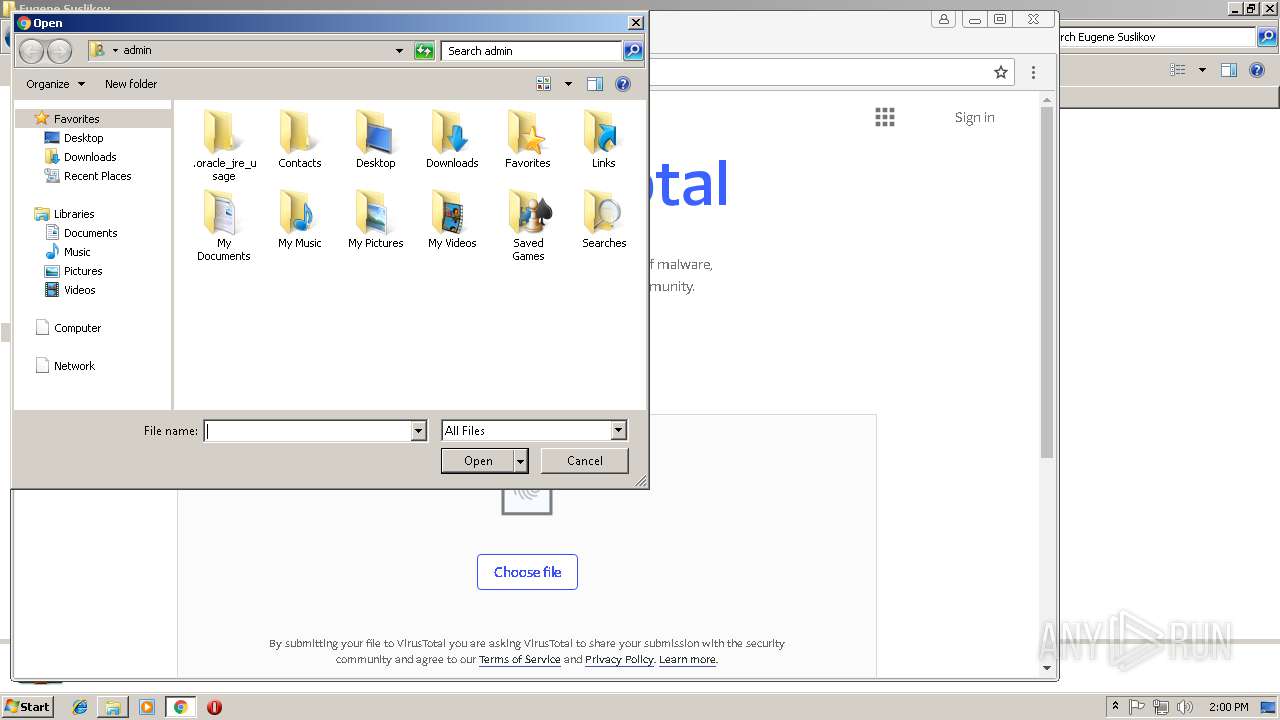Viewport: 1280px width, 720px height.
Task: Select Desktop in navigation pane
Action: click(83, 138)
